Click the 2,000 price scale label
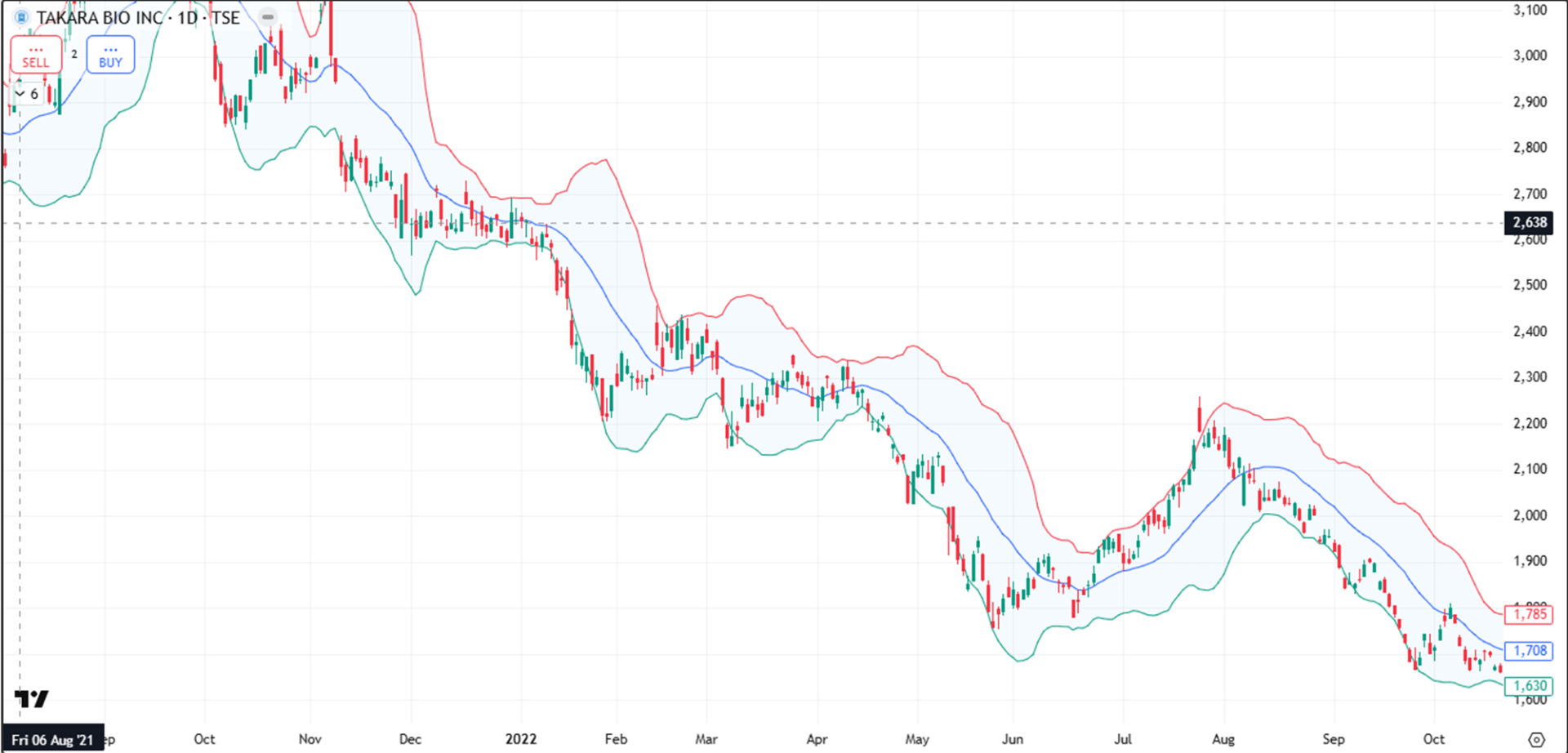This screenshot has height=753, width=1568. (1530, 515)
